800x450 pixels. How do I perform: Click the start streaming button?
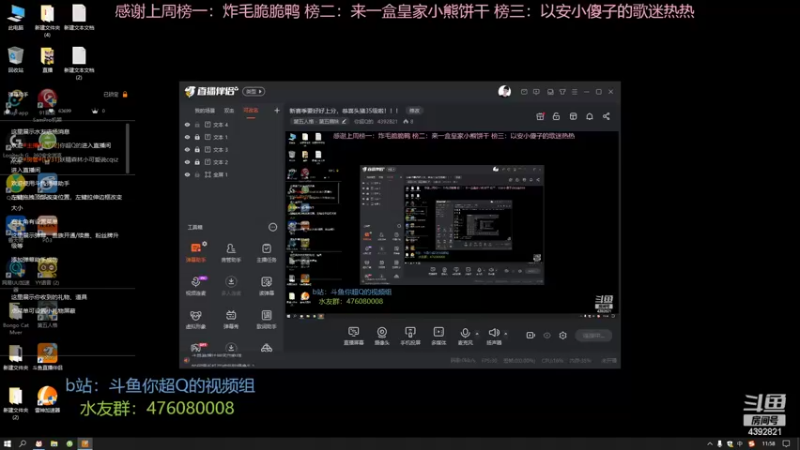593,335
